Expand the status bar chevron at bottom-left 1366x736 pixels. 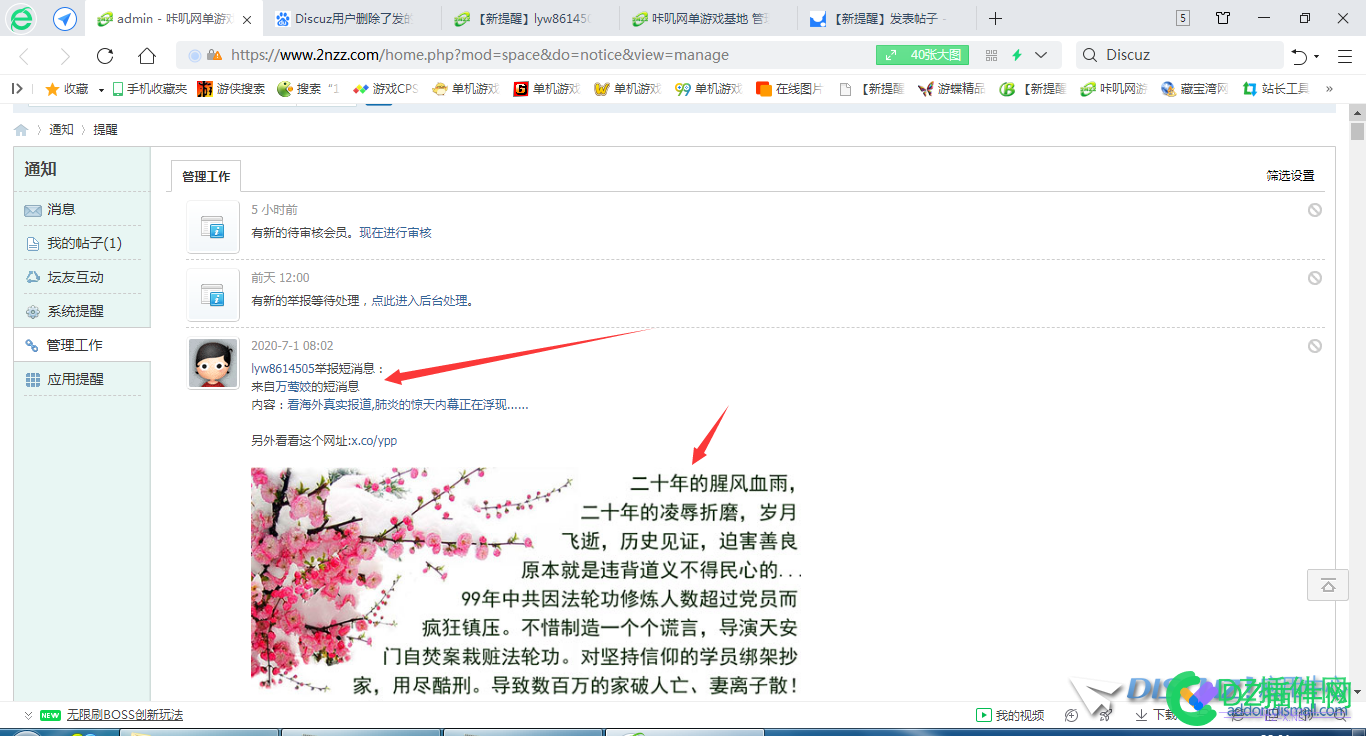pyautogui.click(x=28, y=715)
